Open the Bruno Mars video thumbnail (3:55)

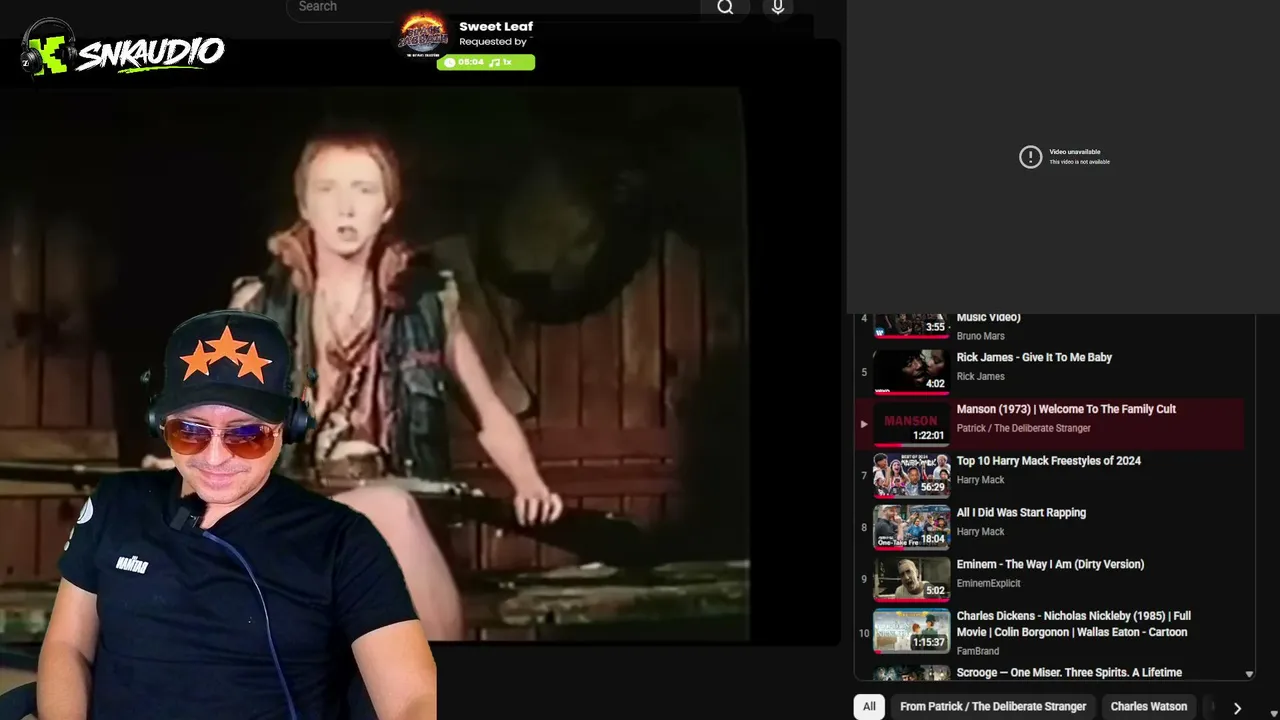pos(911,325)
